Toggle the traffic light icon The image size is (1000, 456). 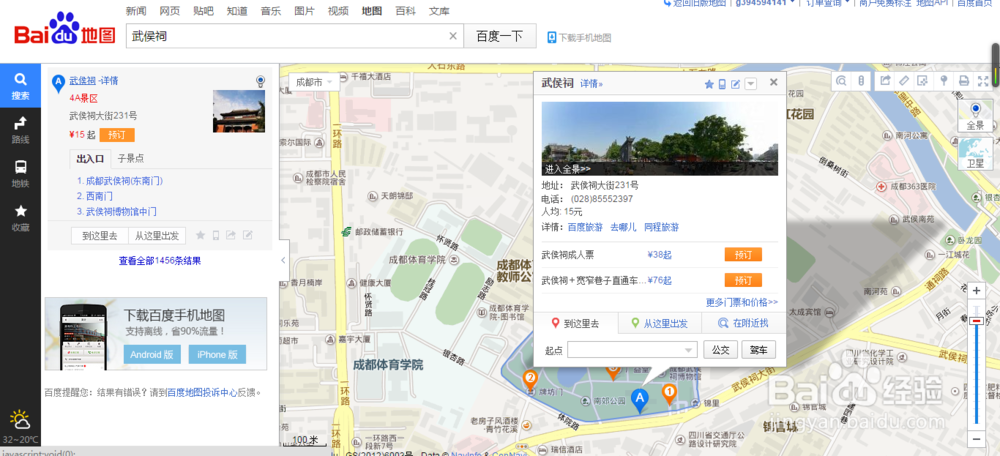860,80
